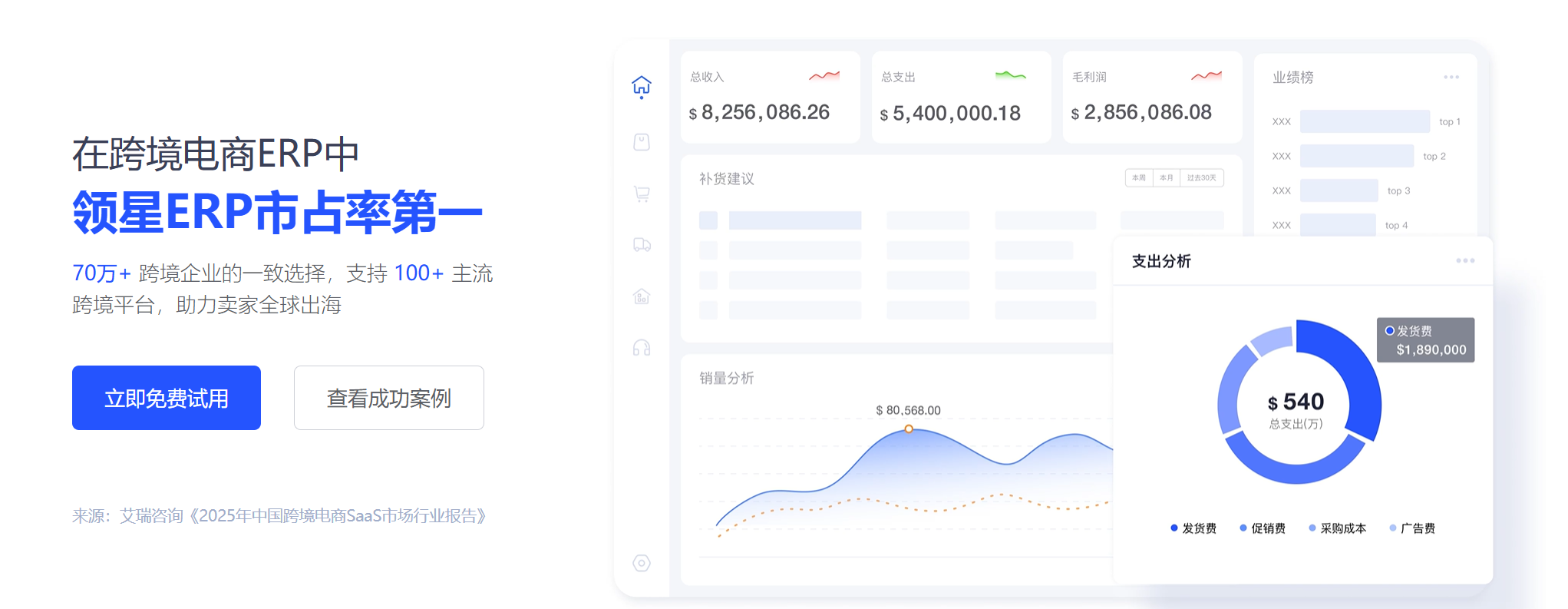The height and width of the screenshot is (609, 1568).
Task: Open the settings icon at sidebar bottom
Action: [x=642, y=563]
